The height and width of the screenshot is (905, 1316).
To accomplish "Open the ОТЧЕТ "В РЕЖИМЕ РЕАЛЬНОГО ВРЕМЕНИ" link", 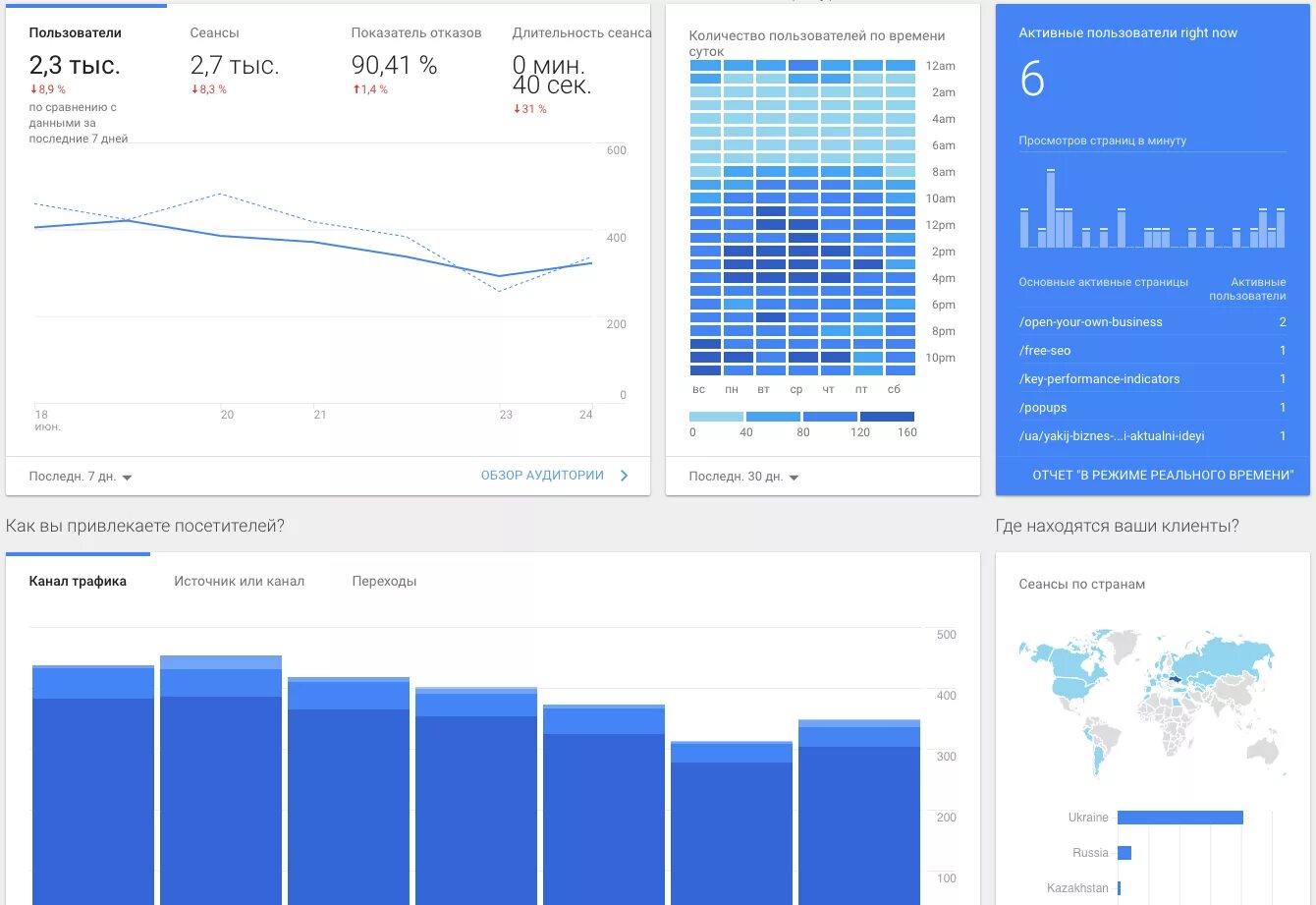I will [1163, 476].
